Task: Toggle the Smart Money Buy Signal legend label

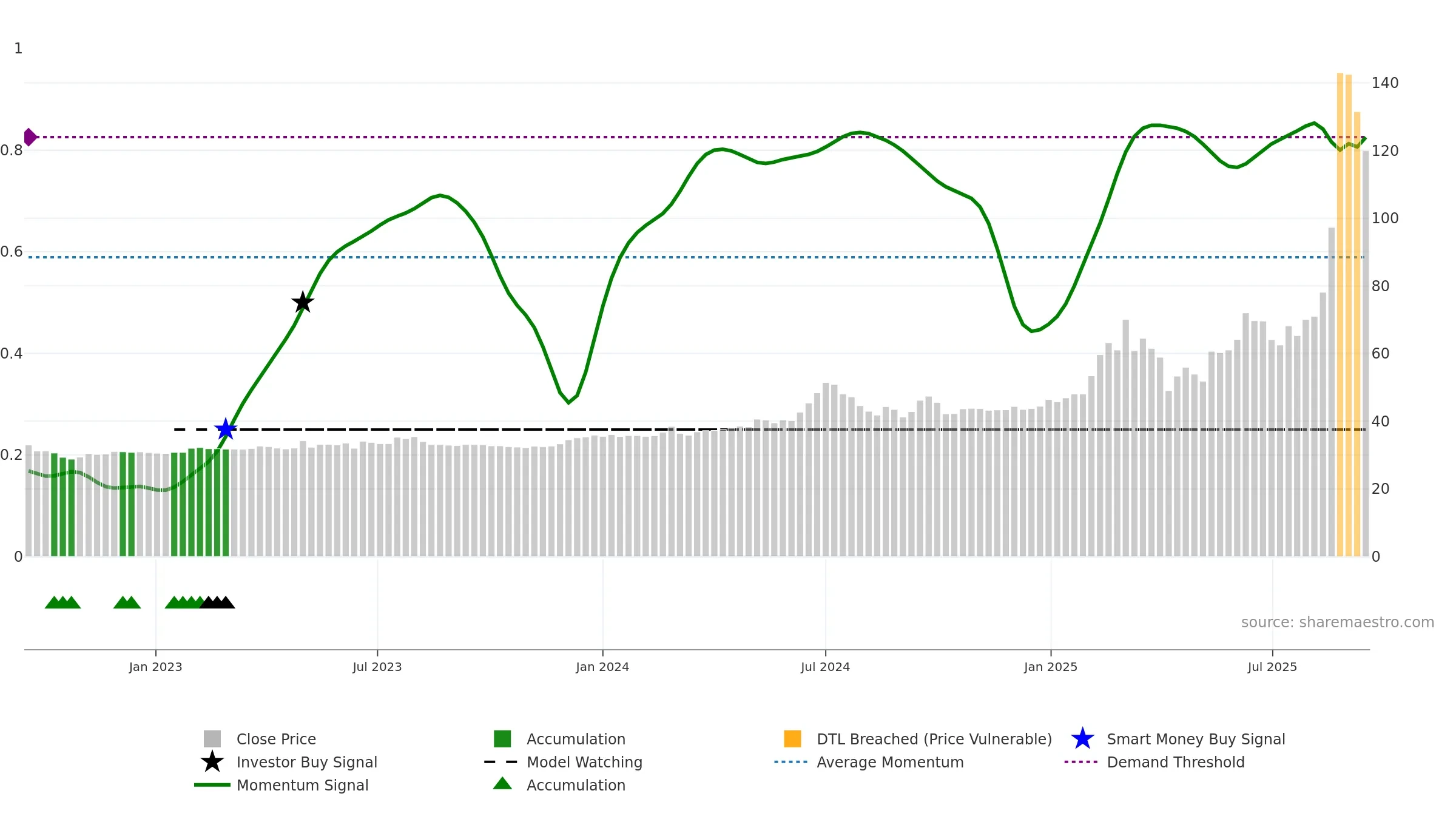Action: point(1196,739)
